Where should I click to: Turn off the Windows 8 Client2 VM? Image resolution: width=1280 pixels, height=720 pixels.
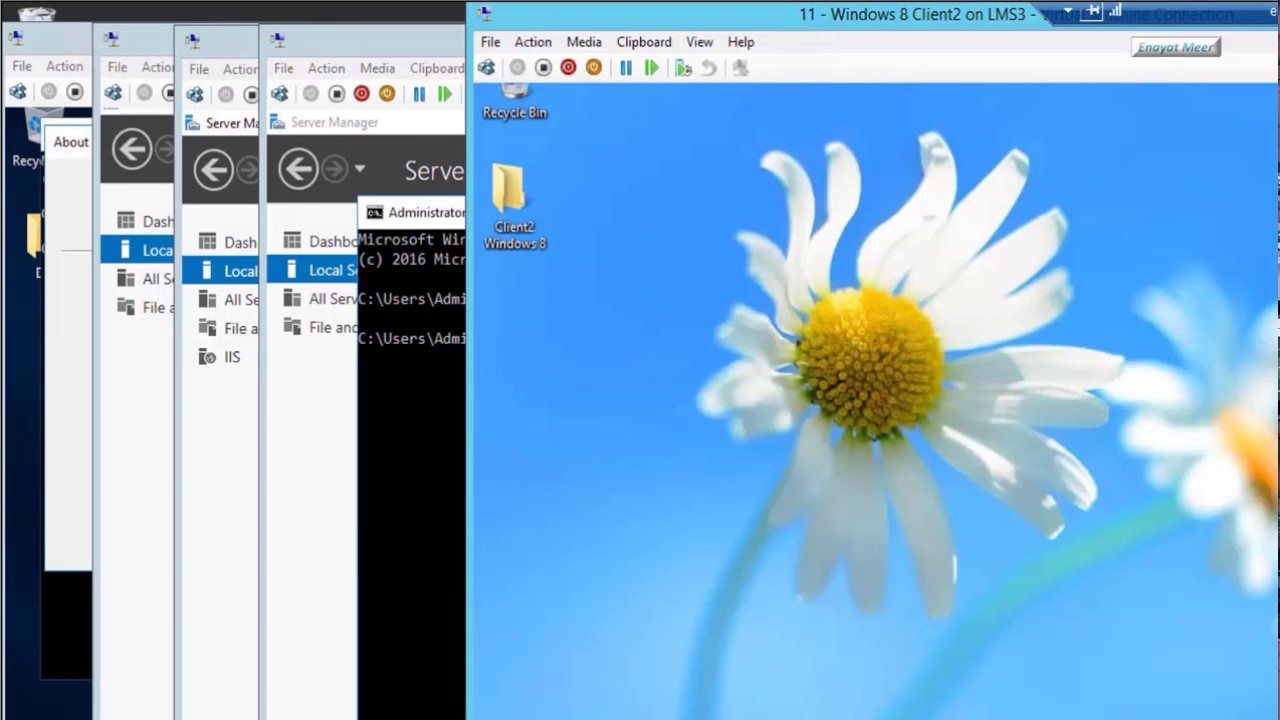(x=543, y=68)
